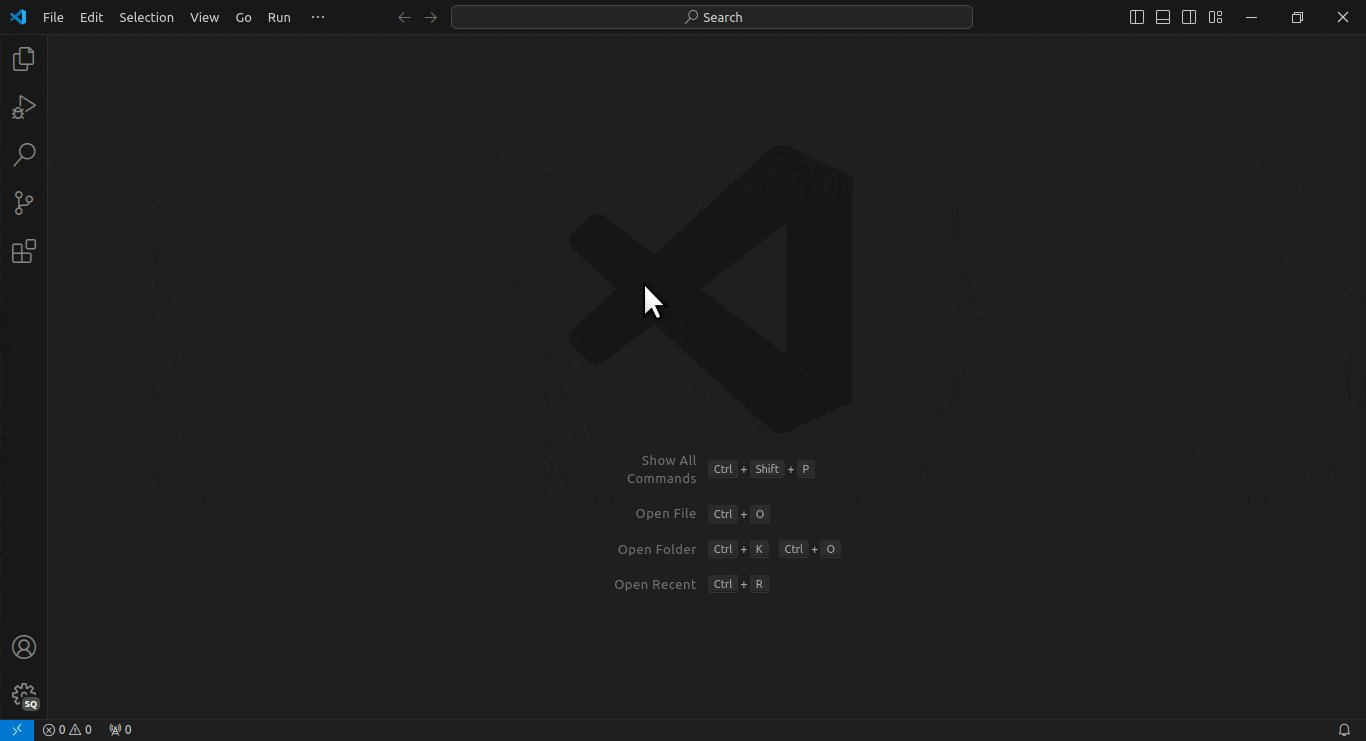The height and width of the screenshot is (741, 1366).
Task: Open the Manage gear menu
Action: point(23,695)
